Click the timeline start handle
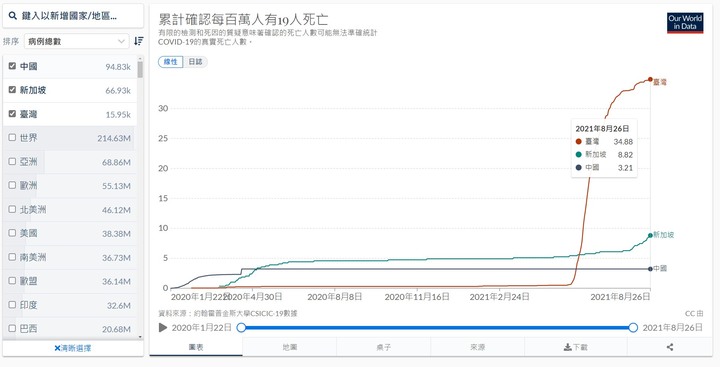The width and height of the screenshot is (720, 367). click(241, 327)
